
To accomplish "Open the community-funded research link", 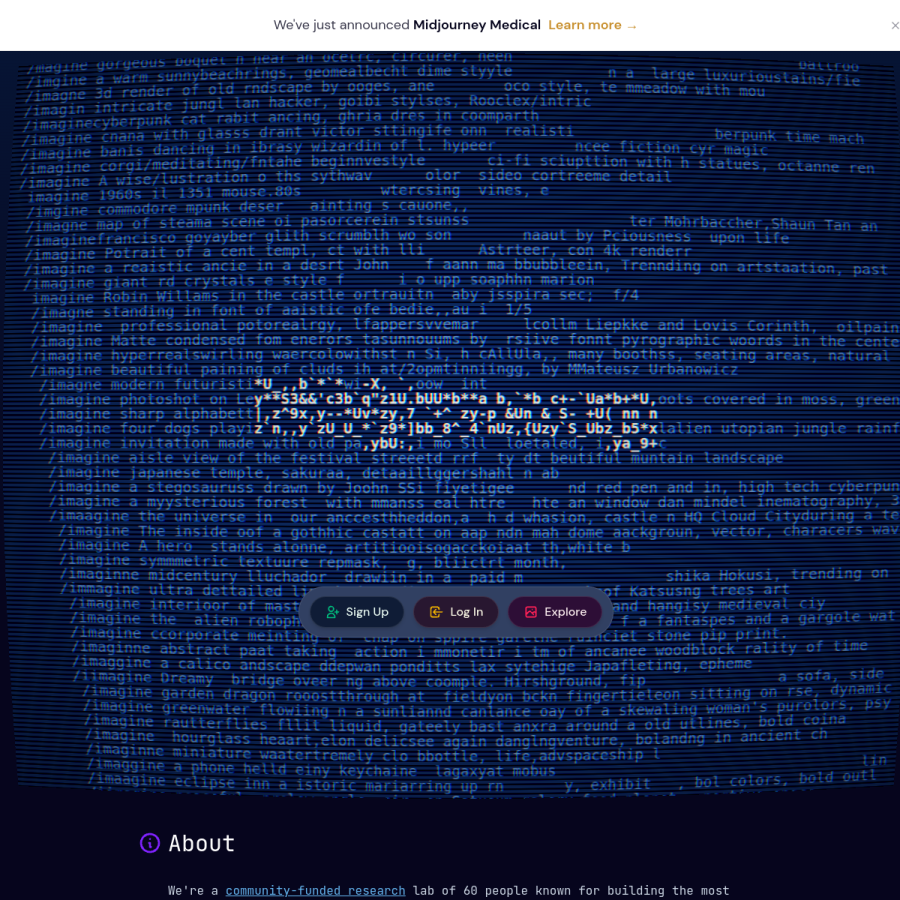I will (x=315, y=890).
